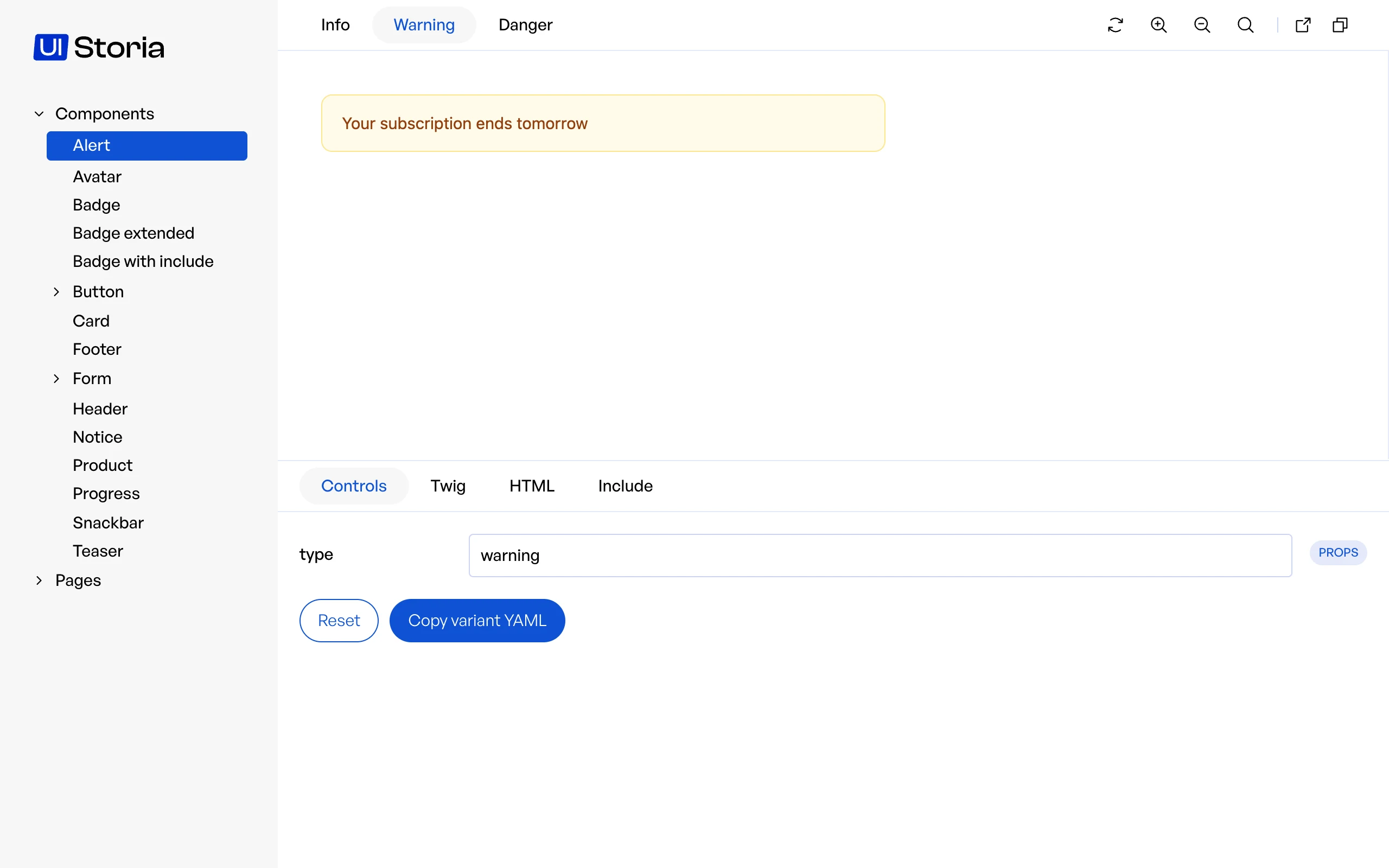Open the Include panel tab

(625, 486)
